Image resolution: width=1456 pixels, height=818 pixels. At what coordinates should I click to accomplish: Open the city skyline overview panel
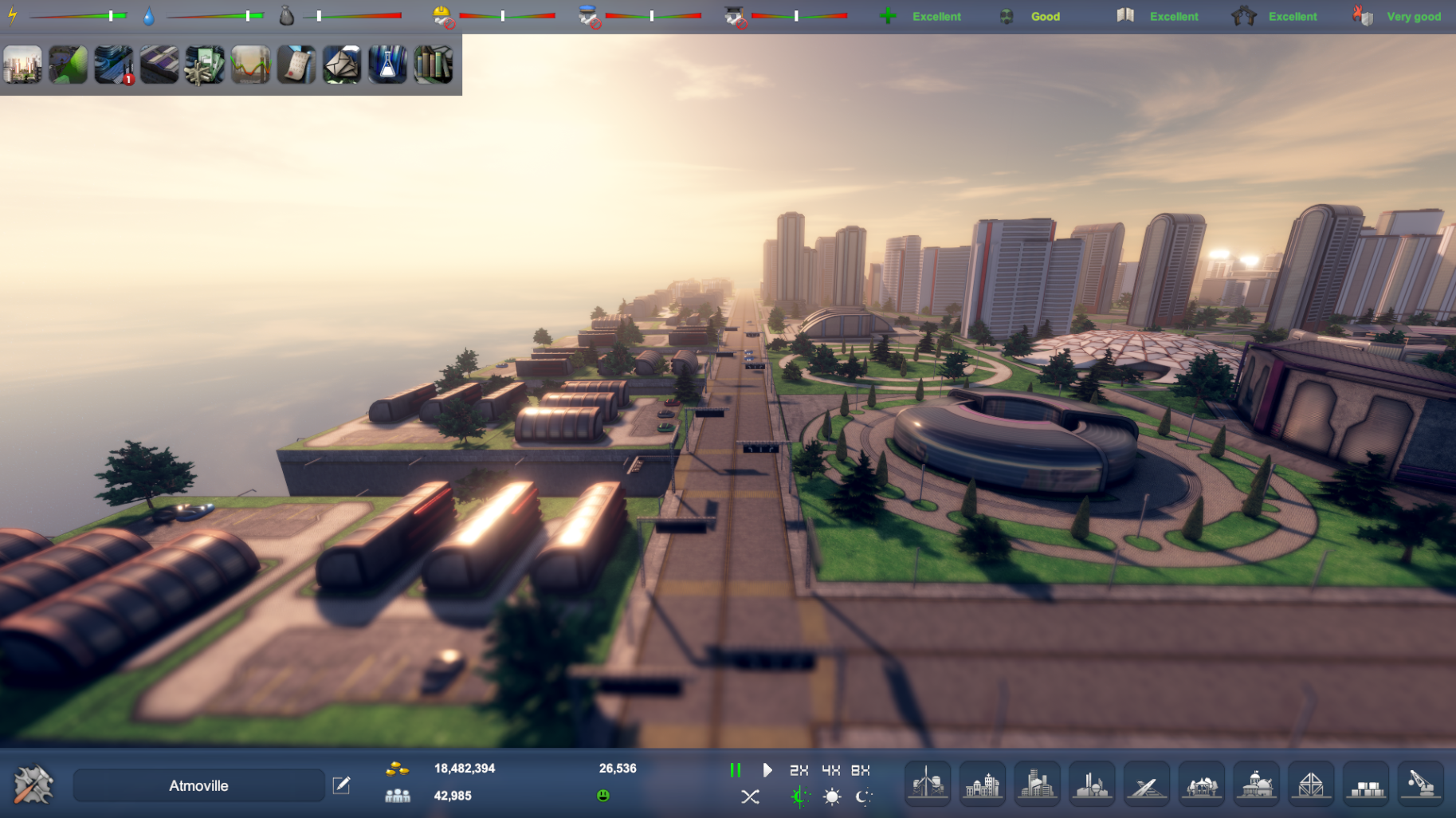[x=22, y=65]
